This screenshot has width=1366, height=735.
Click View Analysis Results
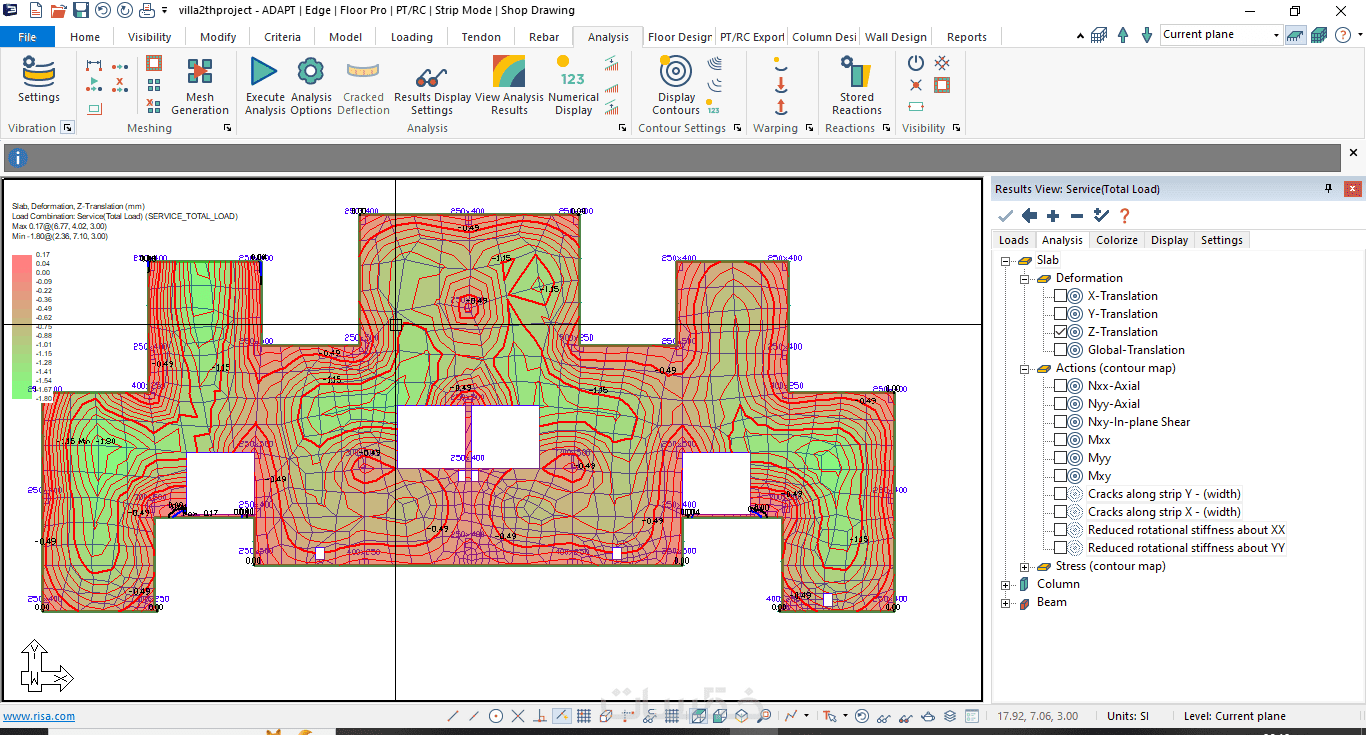click(509, 85)
